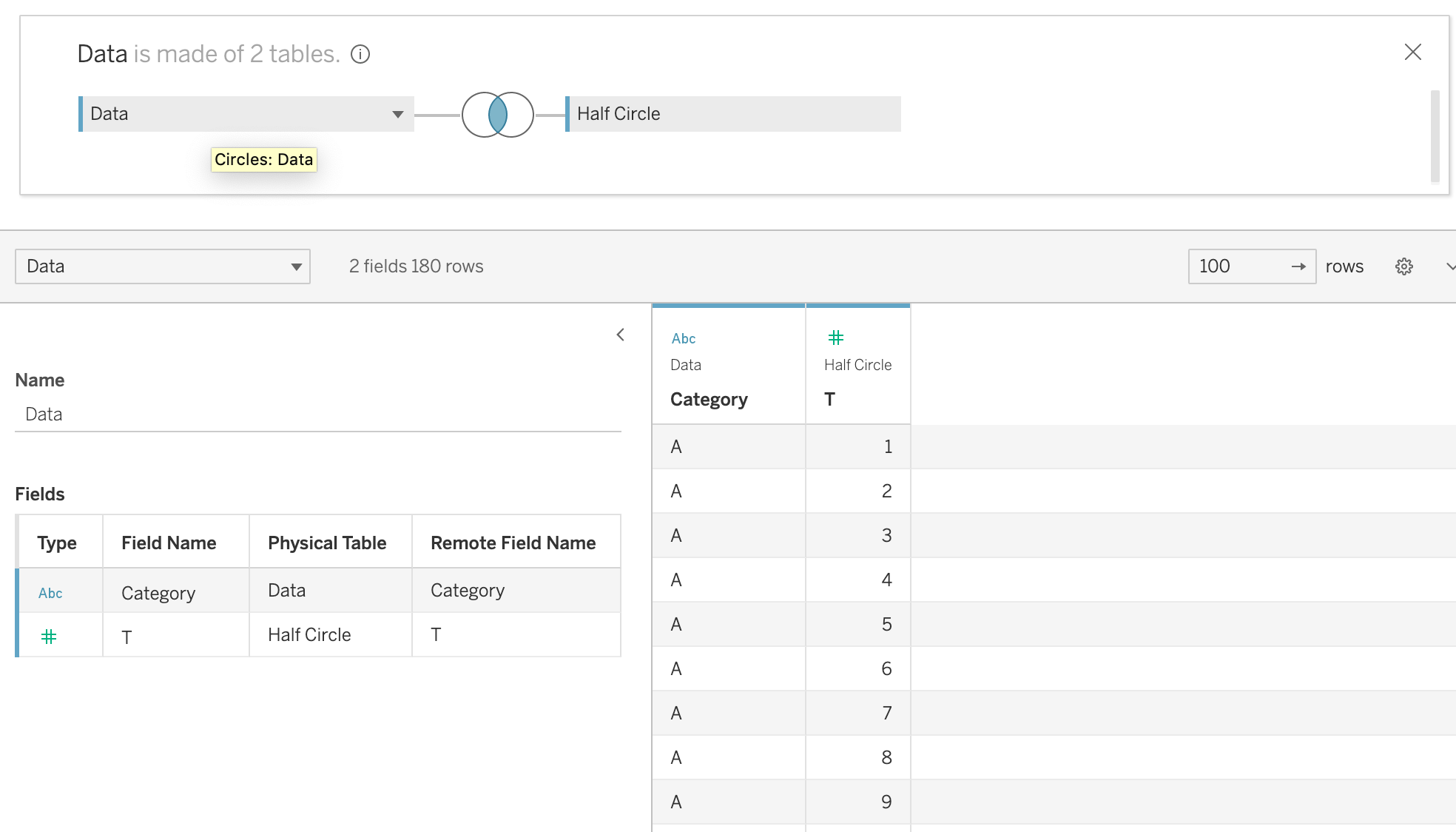Collapse the metadata pane with left chevron
This screenshot has height=832, width=1456.
pos(620,335)
